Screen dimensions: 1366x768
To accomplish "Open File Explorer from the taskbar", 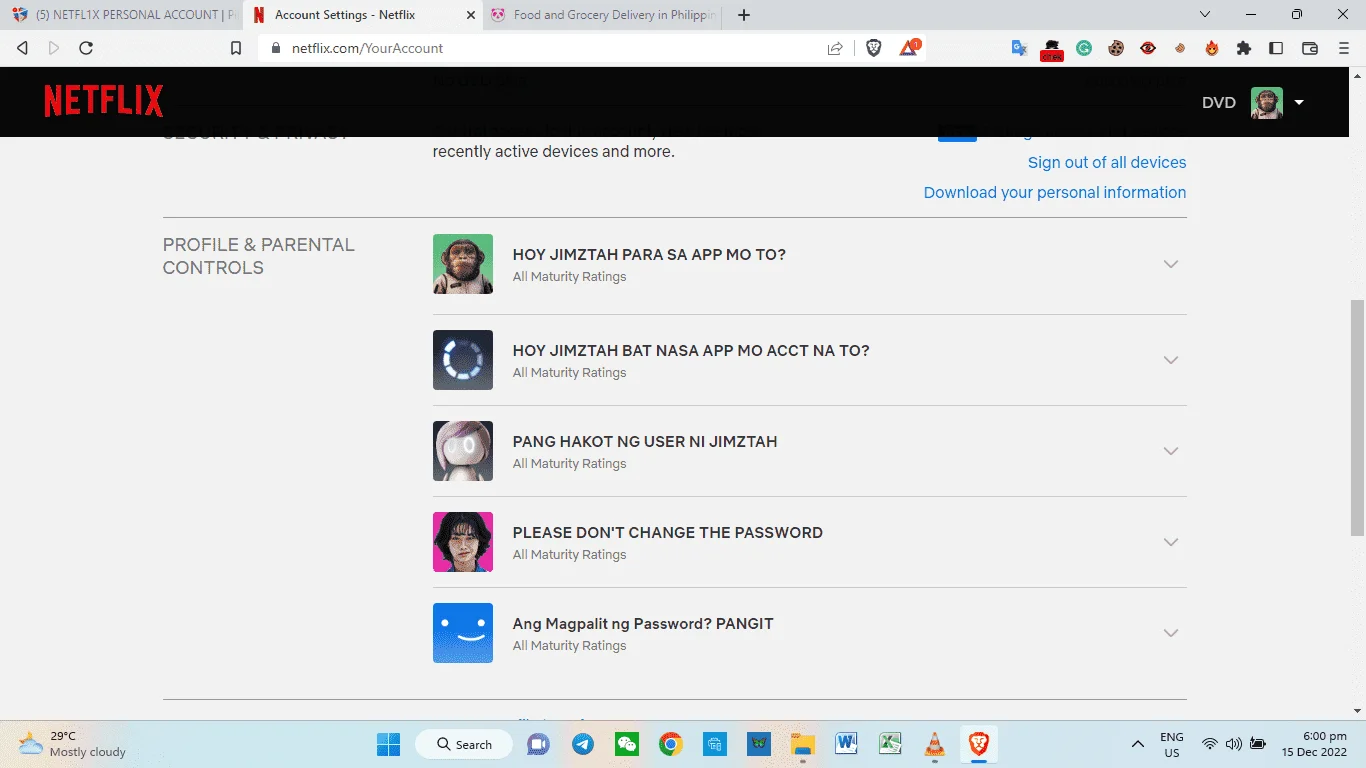I will click(803, 744).
